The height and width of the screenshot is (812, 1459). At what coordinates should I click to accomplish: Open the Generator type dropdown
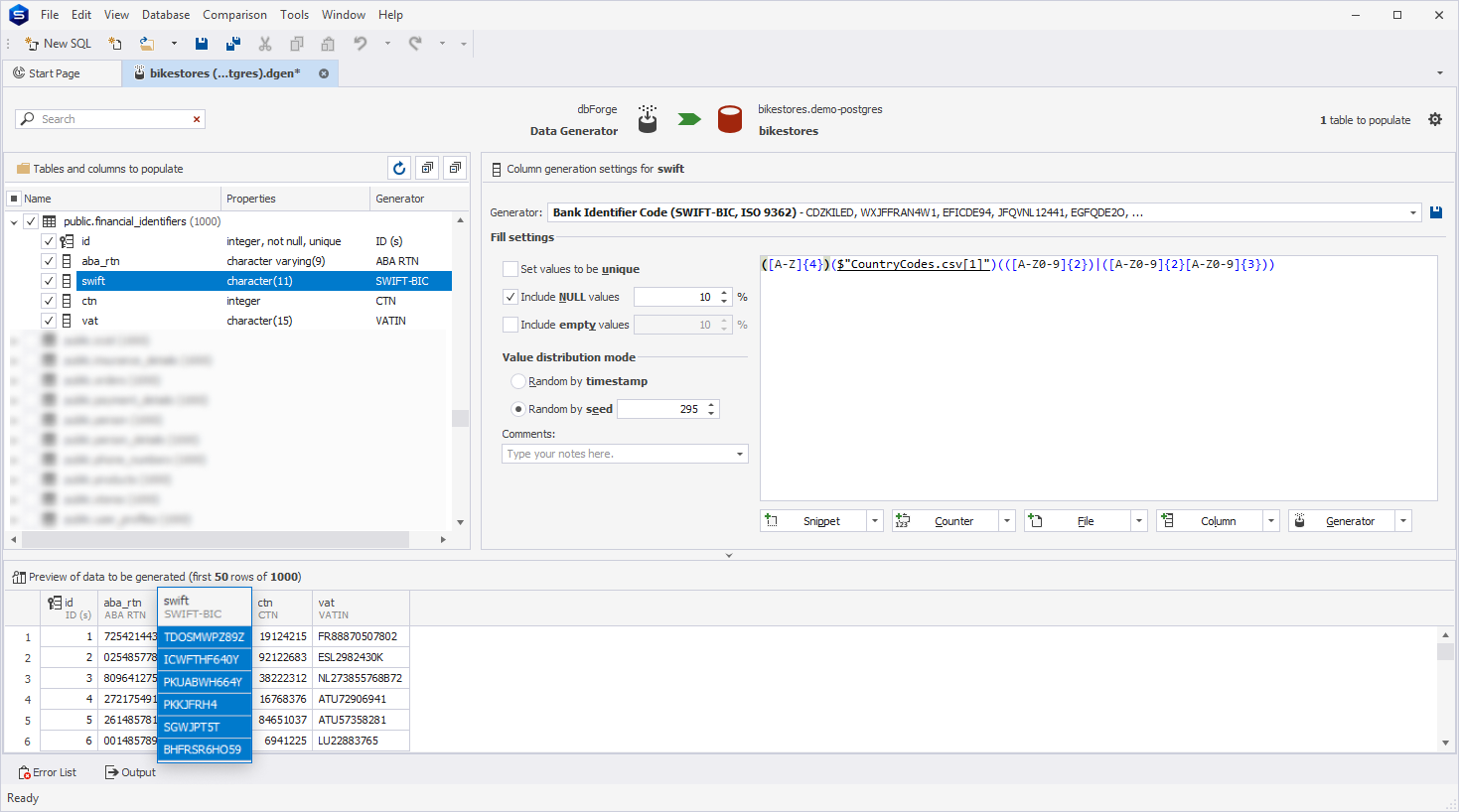[x=1413, y=212]
